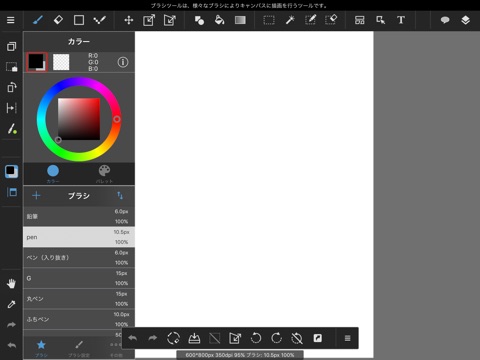Select the Text tool
480x360 pixels.
pos(401,20)
